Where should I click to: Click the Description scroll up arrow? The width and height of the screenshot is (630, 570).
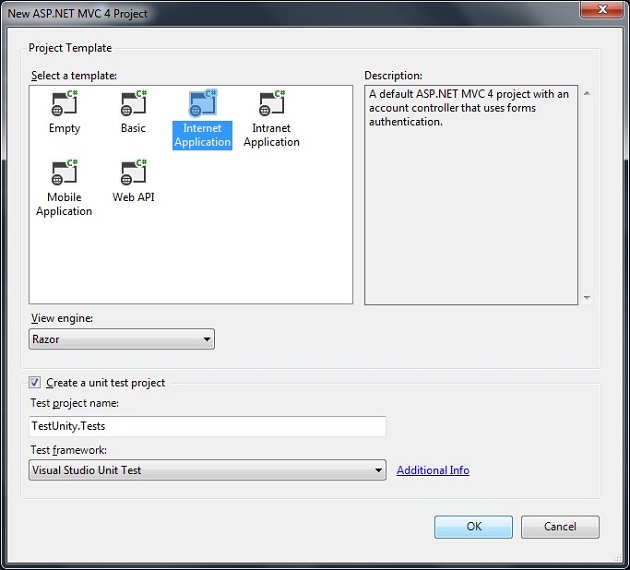point(587,94)
